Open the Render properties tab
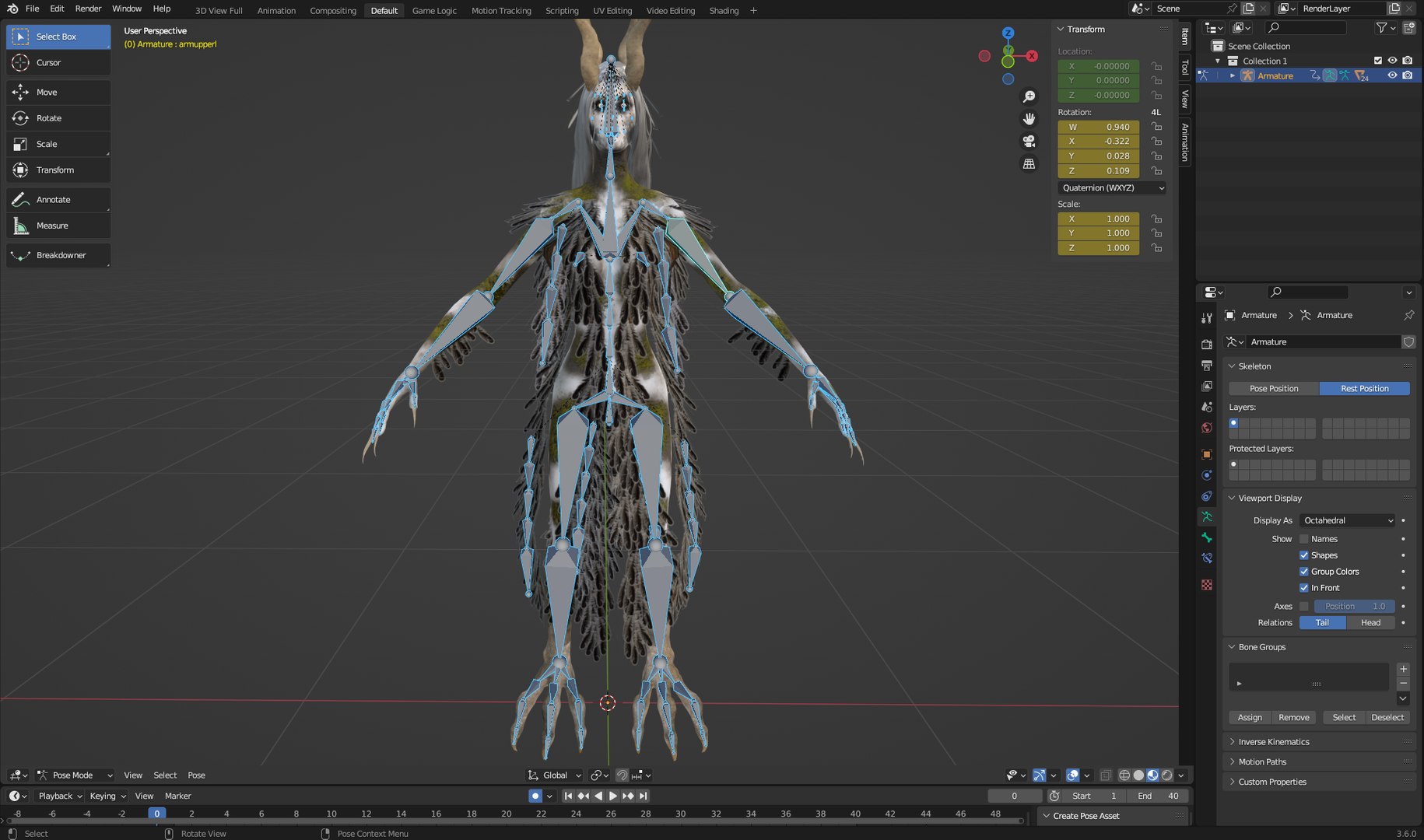The width and height of the screenshot is (1424, 840). click(1207, 344)
